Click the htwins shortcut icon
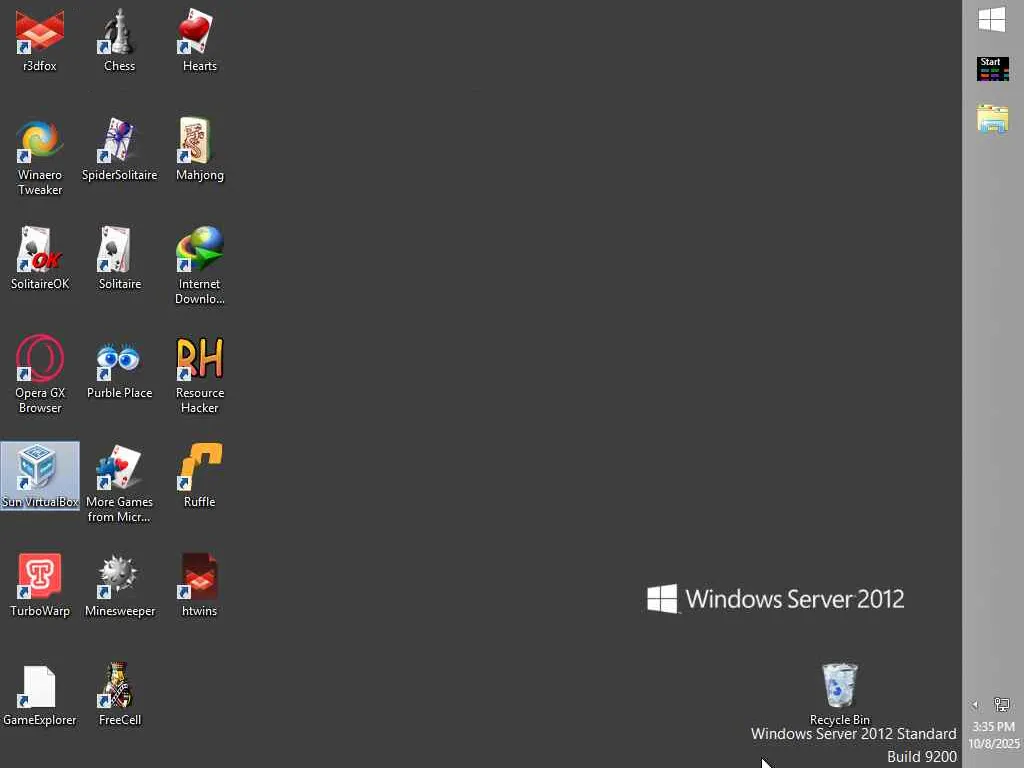 pos(199,585)
